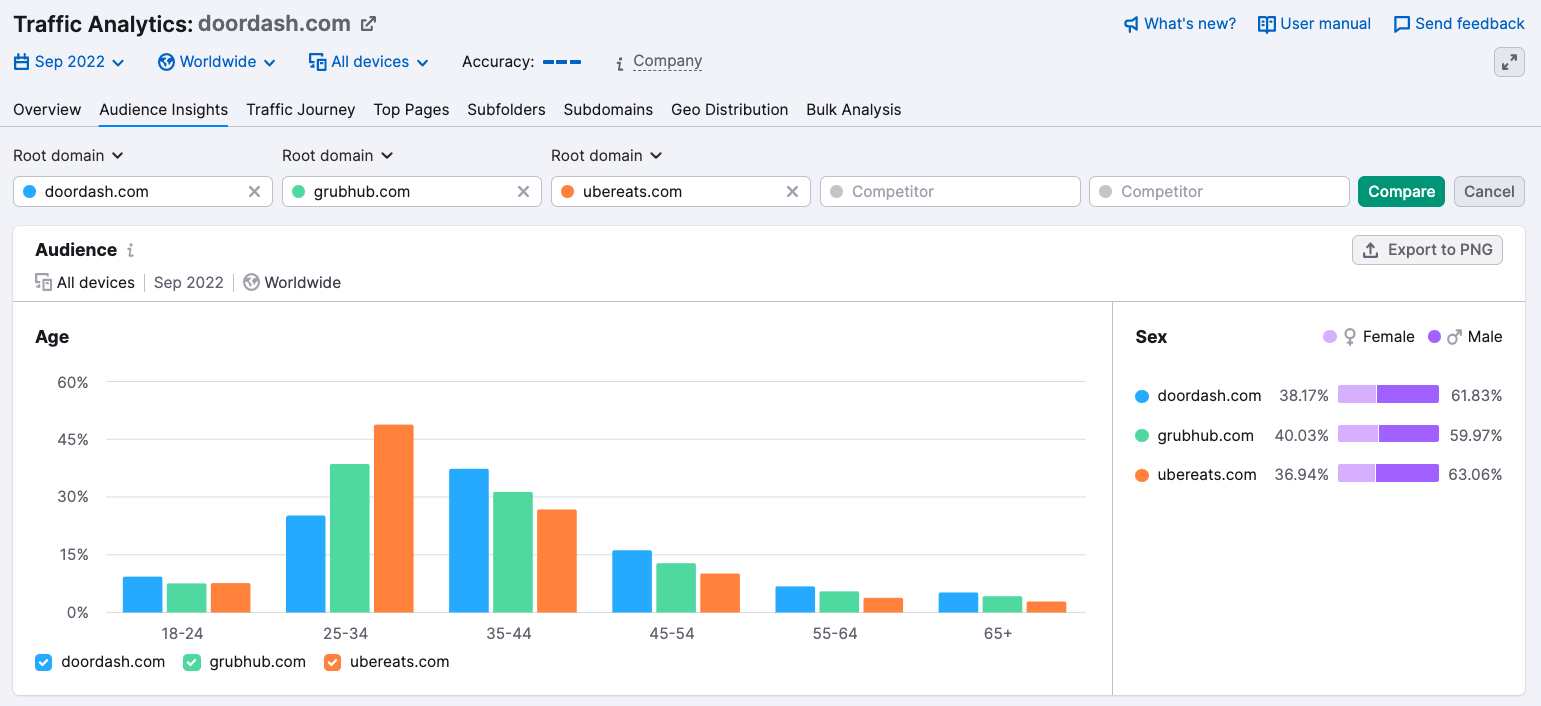Viewport: 1541px width, 706px height.
Task: Click the ubereats.com gender ratio bar
Action: [x=1388, y=473]
